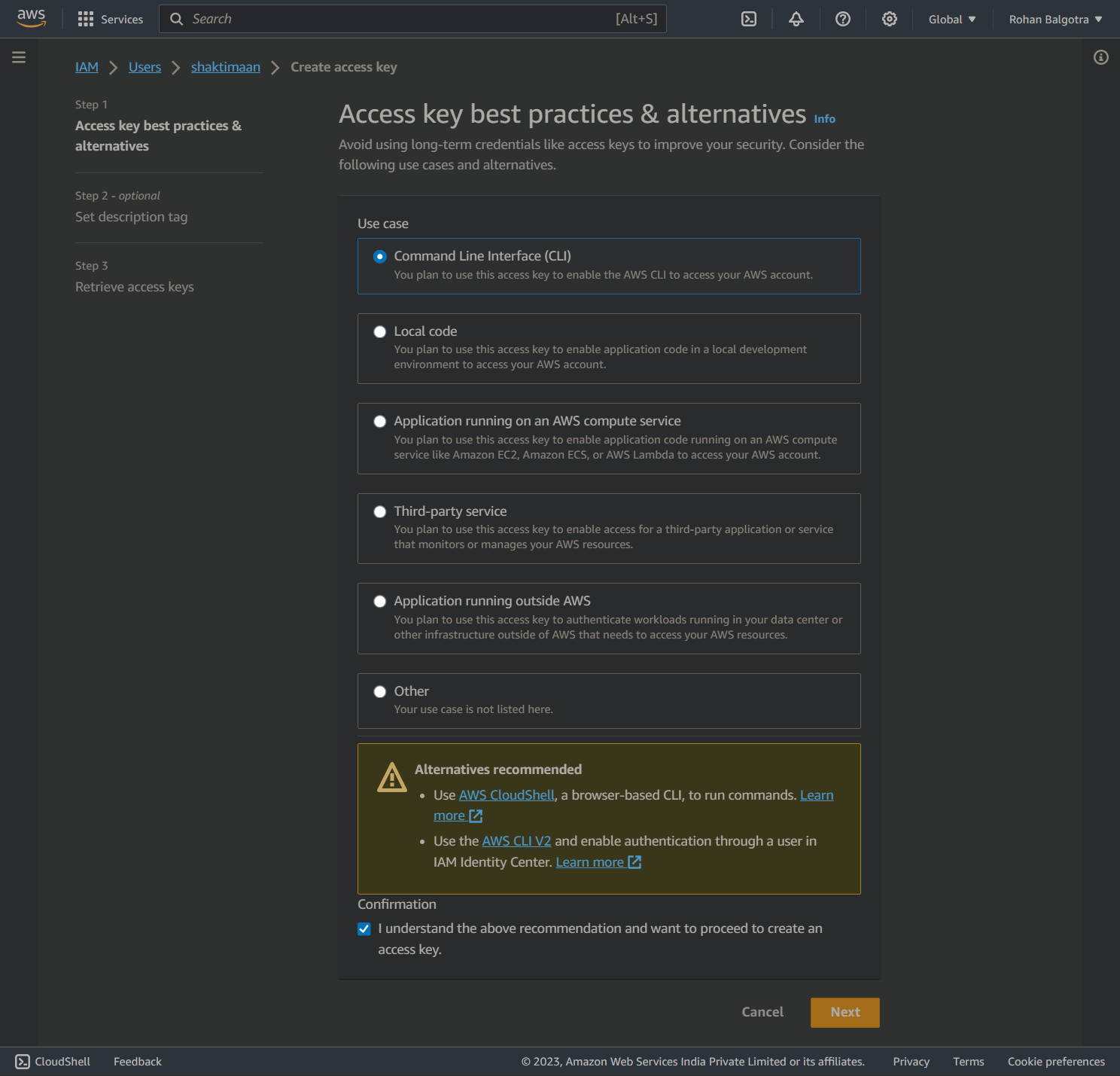Open the AWS CLI V2 link
Viewport: 1120px width, 1076px height.
[x=516, y=841]
